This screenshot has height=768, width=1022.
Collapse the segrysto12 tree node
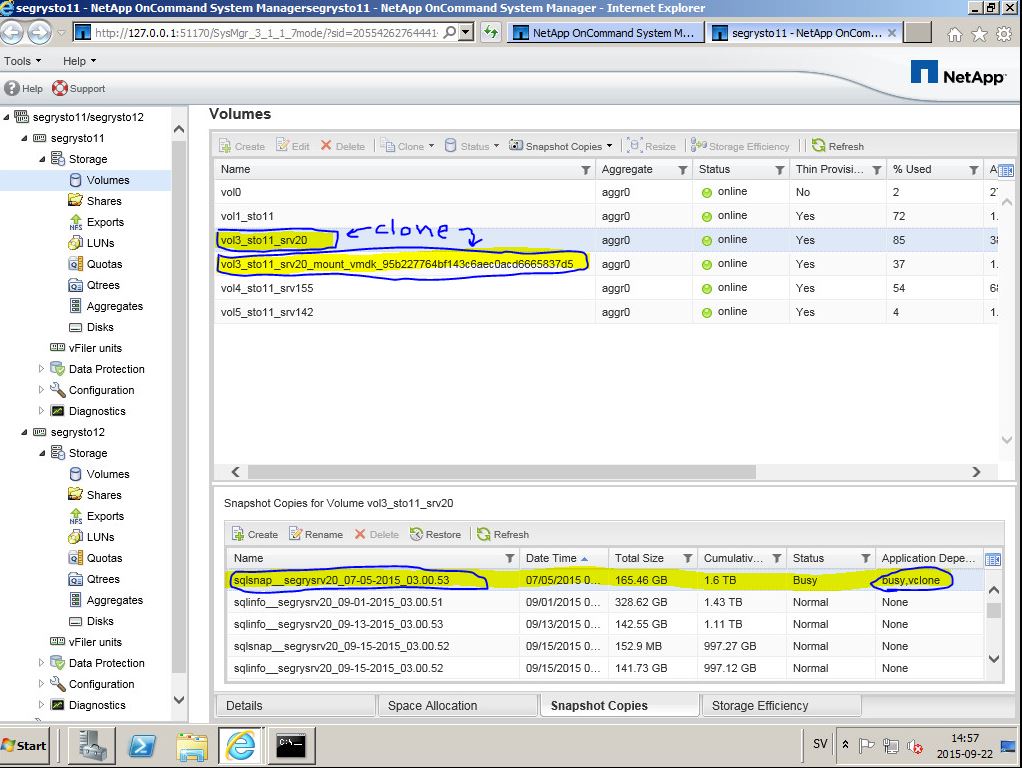pyautogui.click(x=24, y=432)
